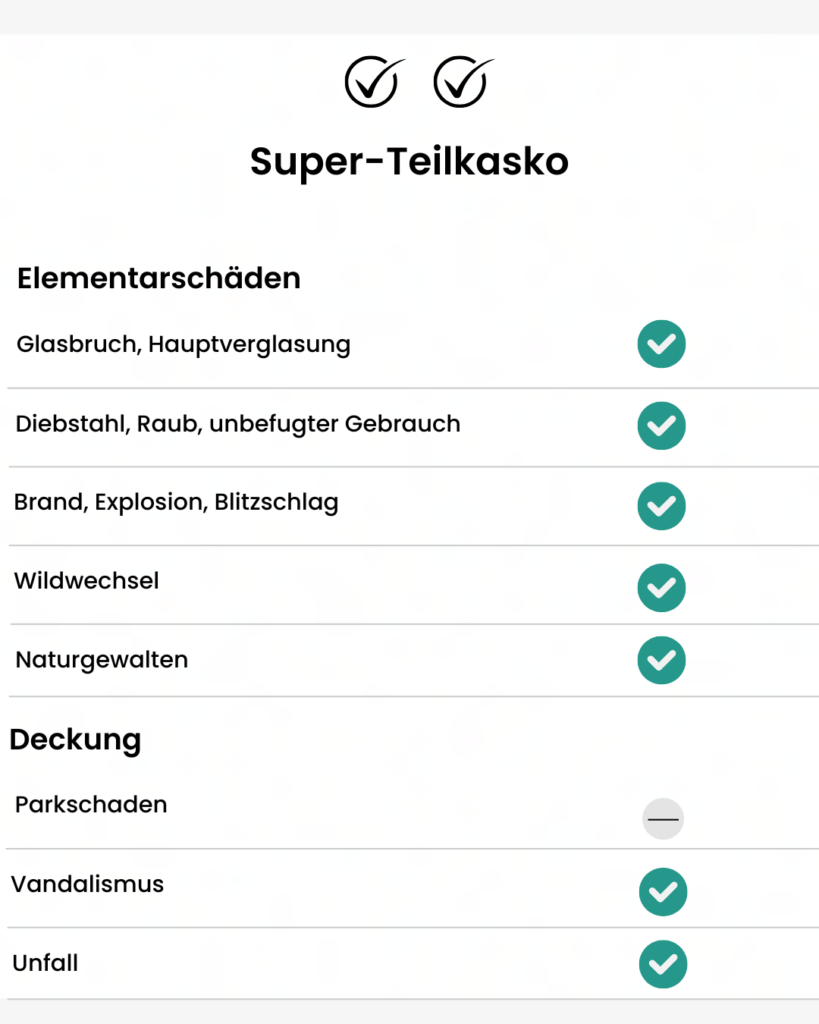Image resolution: width=819 pixels, height=1024 pixels.
Task: Click the Unfall green checkmark
Action: click(x=663, y=965)
